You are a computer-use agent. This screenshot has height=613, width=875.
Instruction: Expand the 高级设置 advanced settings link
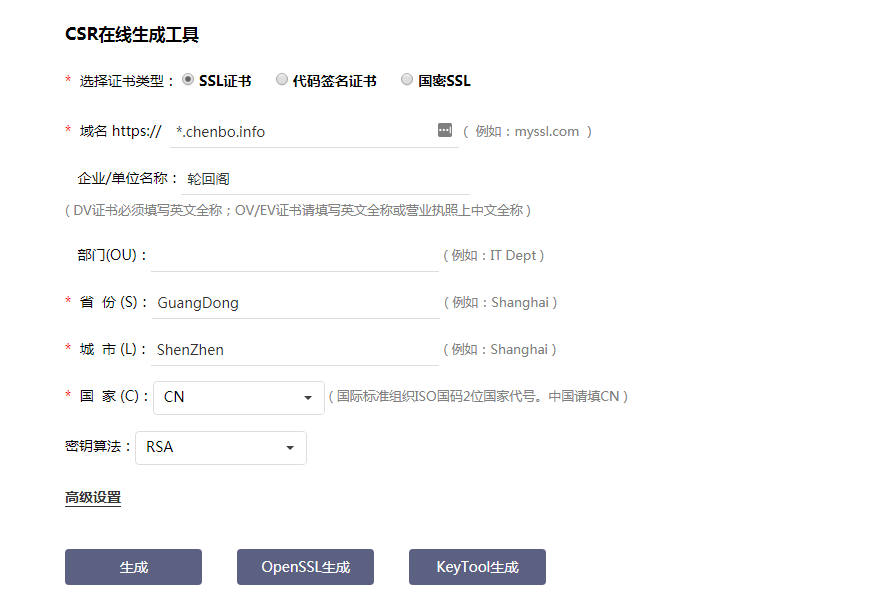(x=93, y=497)
